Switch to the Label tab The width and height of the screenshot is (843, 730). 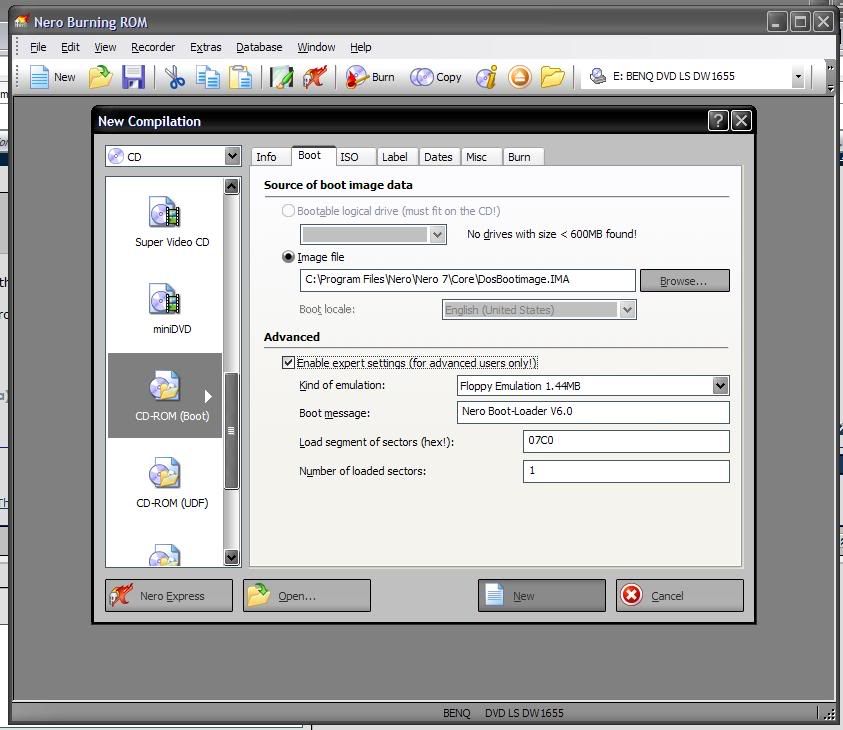[x=395, y=157]
